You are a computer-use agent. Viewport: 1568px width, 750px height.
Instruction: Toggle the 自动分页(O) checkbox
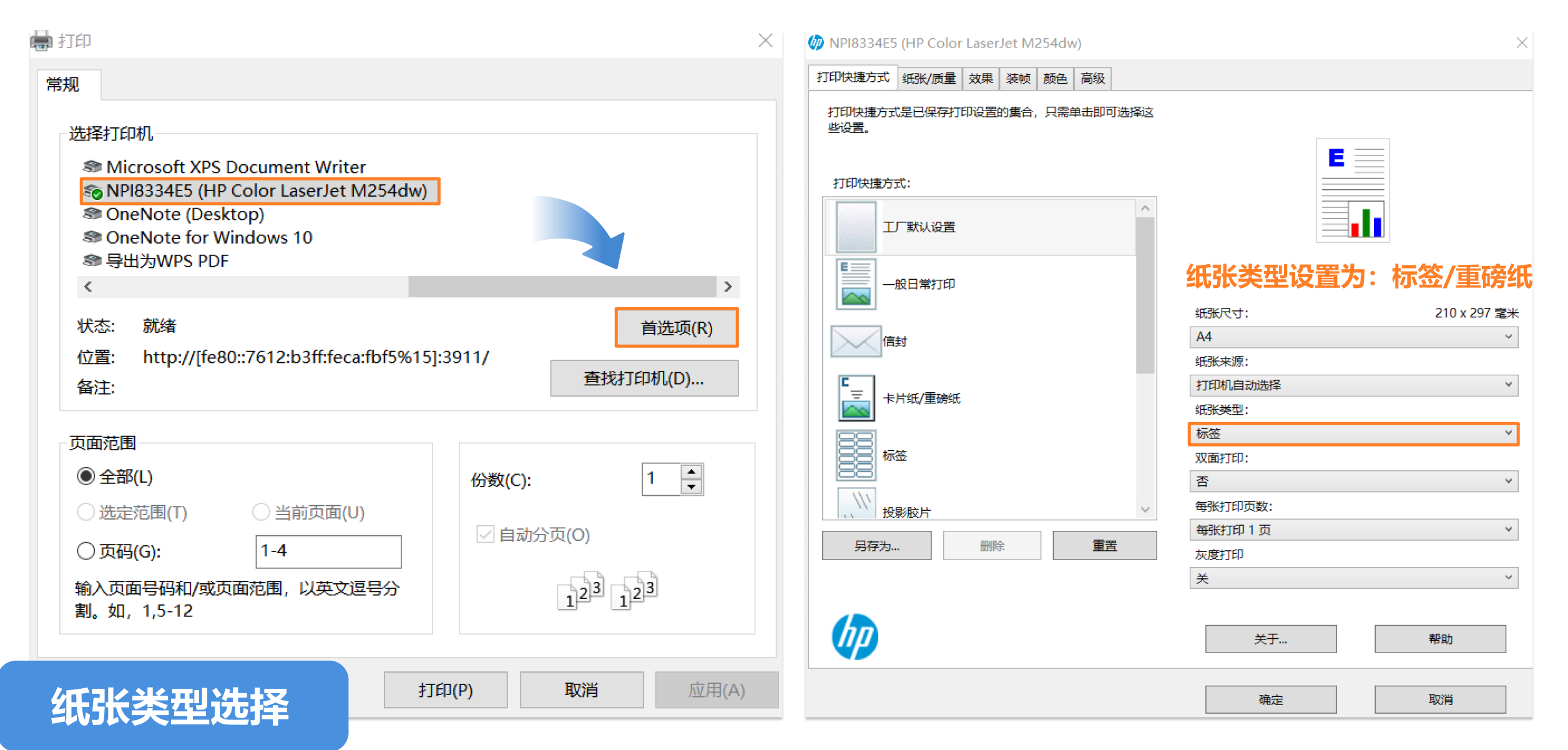pyautogui.click(x=485, y=535)
